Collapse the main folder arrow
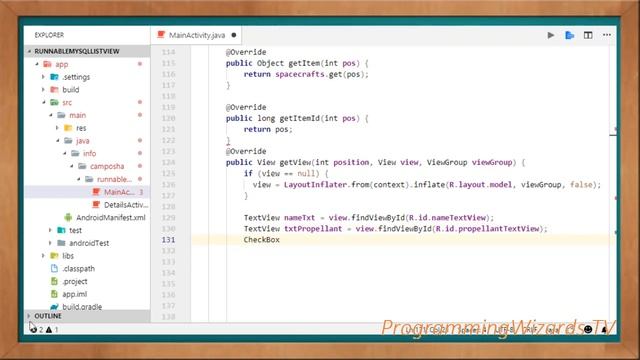The width and height of the screenshot is (640, 360). (x=51, y=115)
